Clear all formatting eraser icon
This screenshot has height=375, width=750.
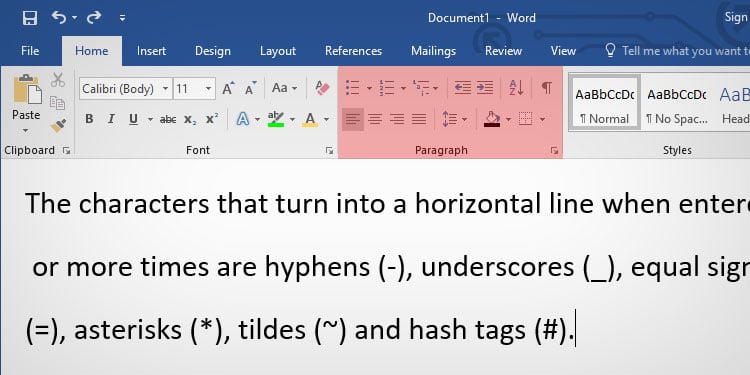coord(322,88)
